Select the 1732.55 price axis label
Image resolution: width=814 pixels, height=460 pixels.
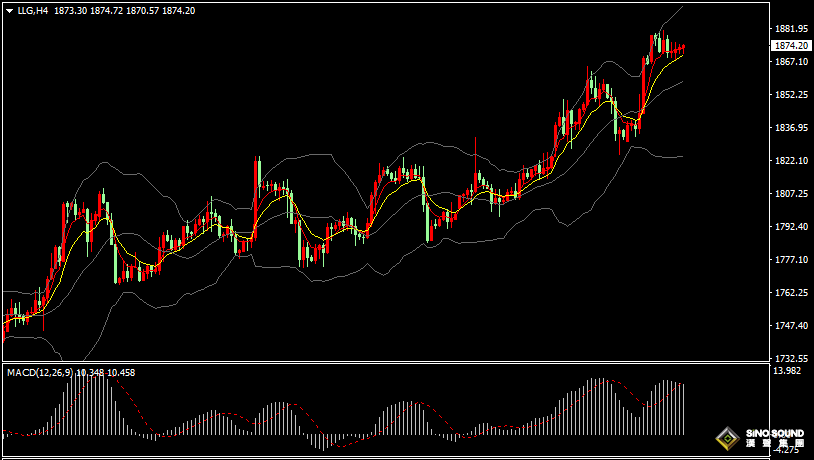pos(791,359)
